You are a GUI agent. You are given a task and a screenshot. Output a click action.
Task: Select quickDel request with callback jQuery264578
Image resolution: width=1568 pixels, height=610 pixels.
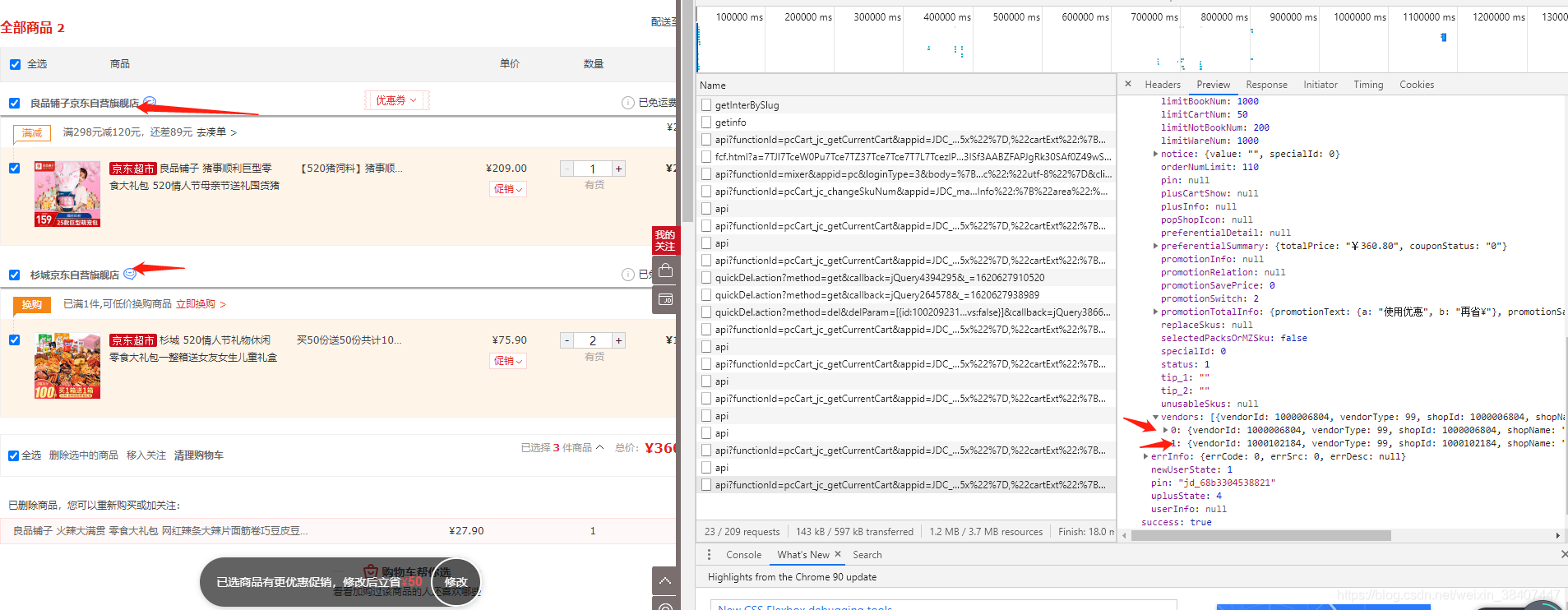(905, 295)
